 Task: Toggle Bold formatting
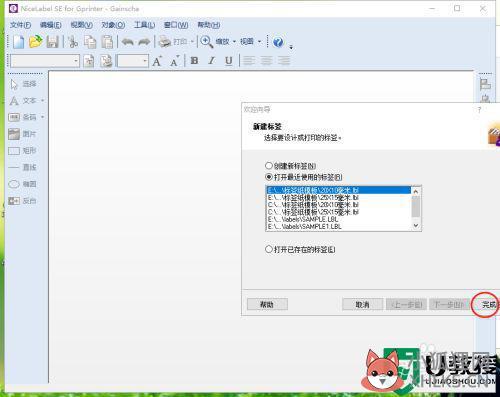pos(194,61)
